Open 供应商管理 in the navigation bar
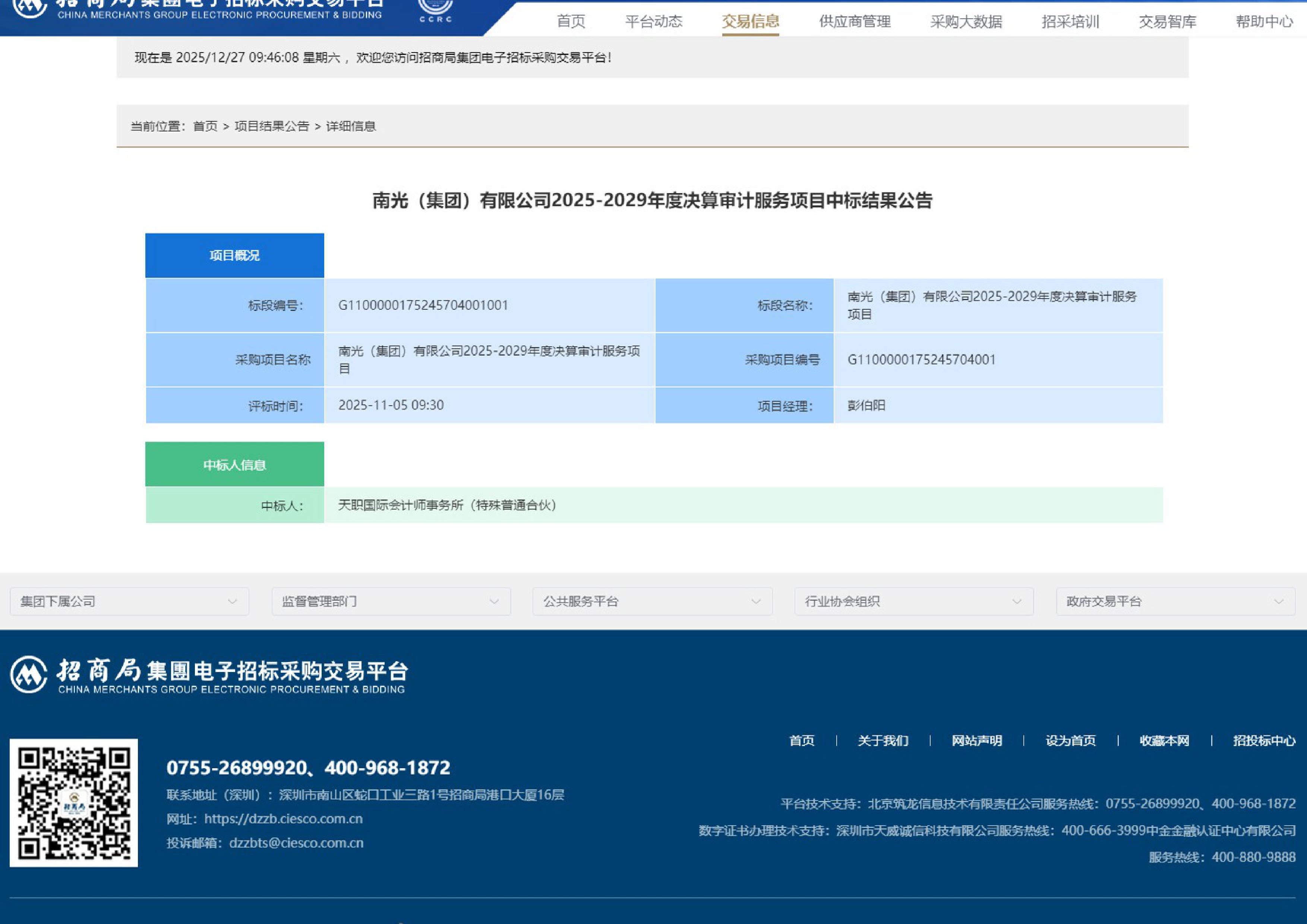1307x924 pixels. (855, 22)
